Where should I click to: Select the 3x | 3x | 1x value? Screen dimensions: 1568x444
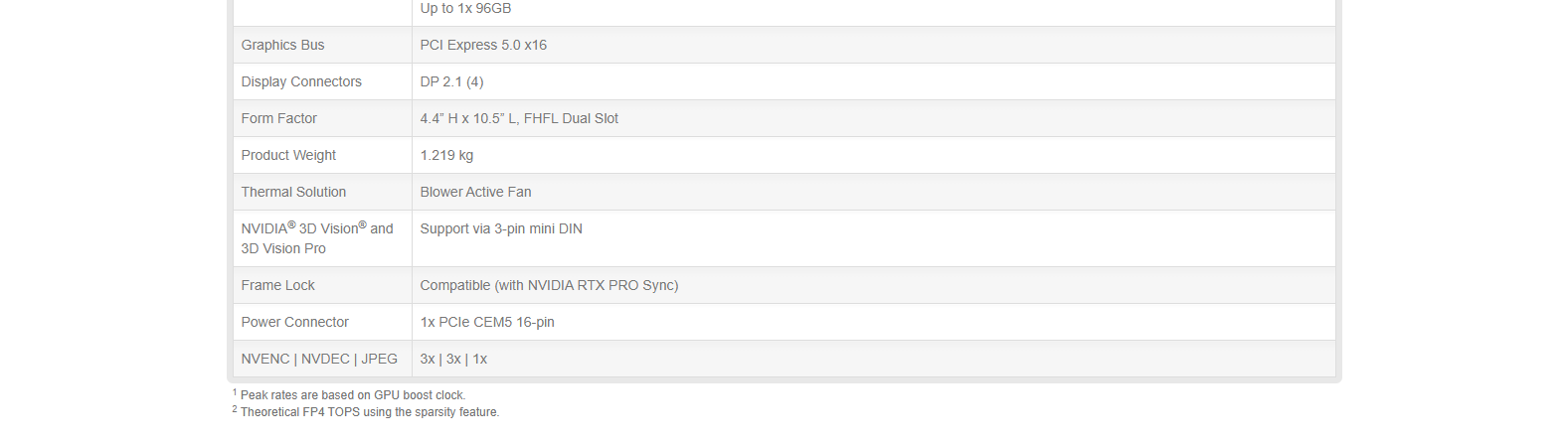[x=453, y=359]
